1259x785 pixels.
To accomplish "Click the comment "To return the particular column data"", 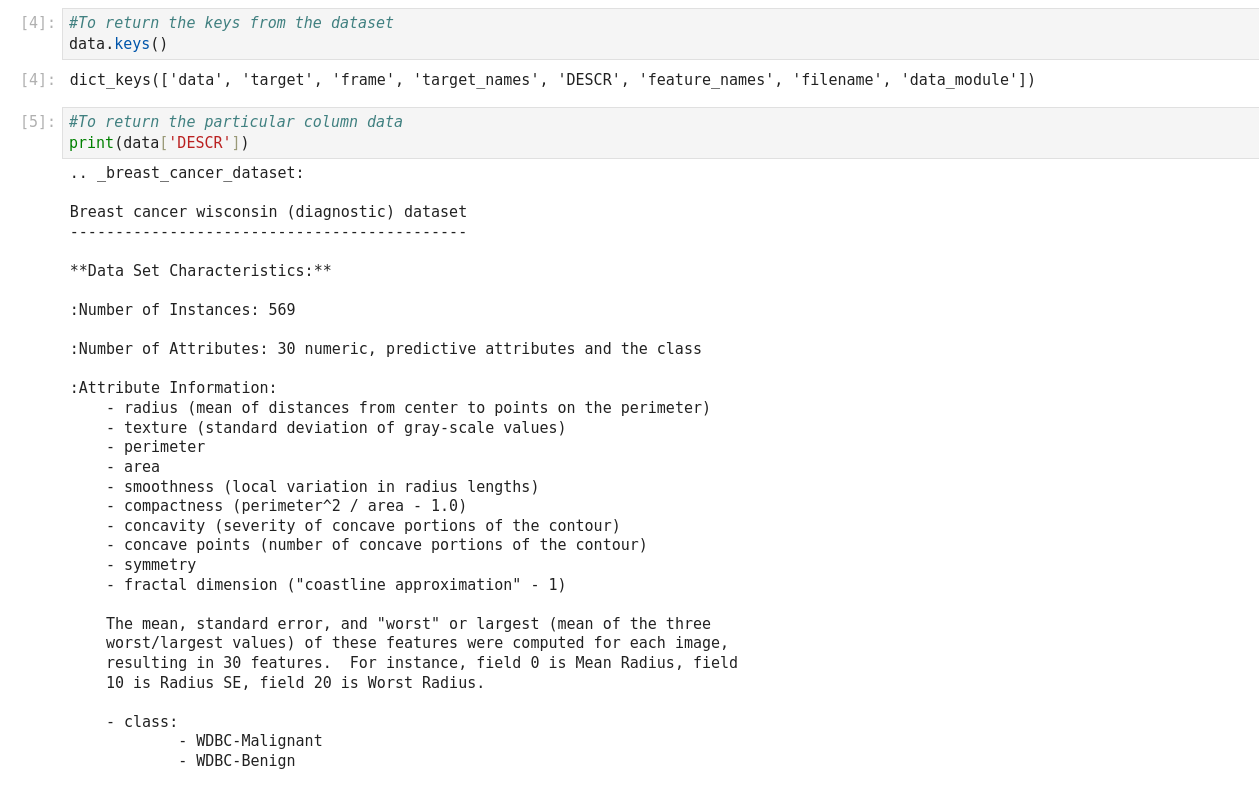I will point(236,122).
